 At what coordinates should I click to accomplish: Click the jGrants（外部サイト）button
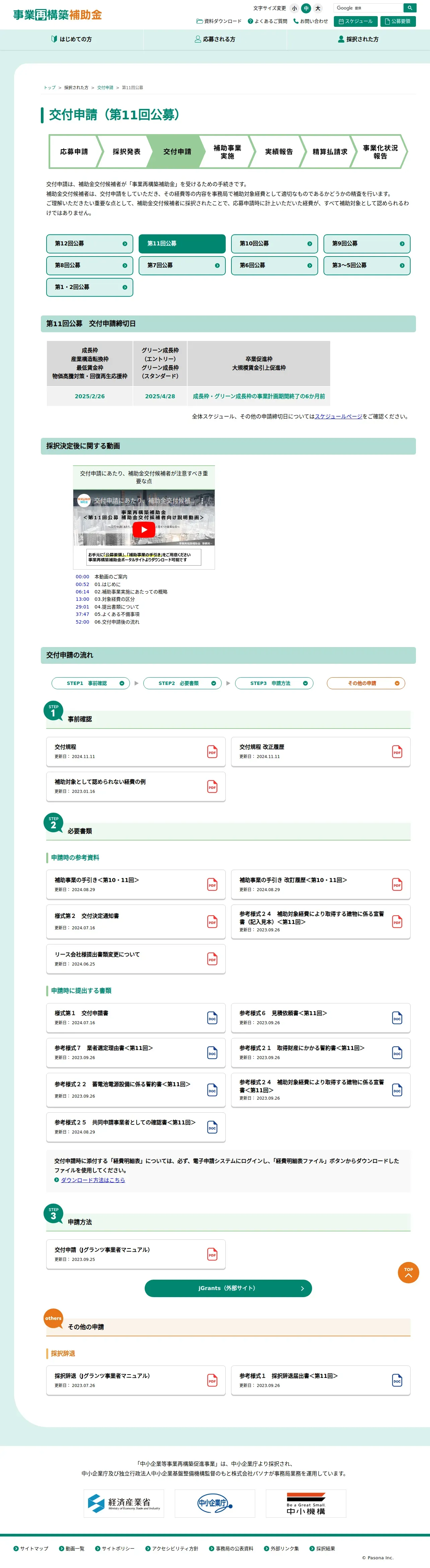pos(228,1288)
